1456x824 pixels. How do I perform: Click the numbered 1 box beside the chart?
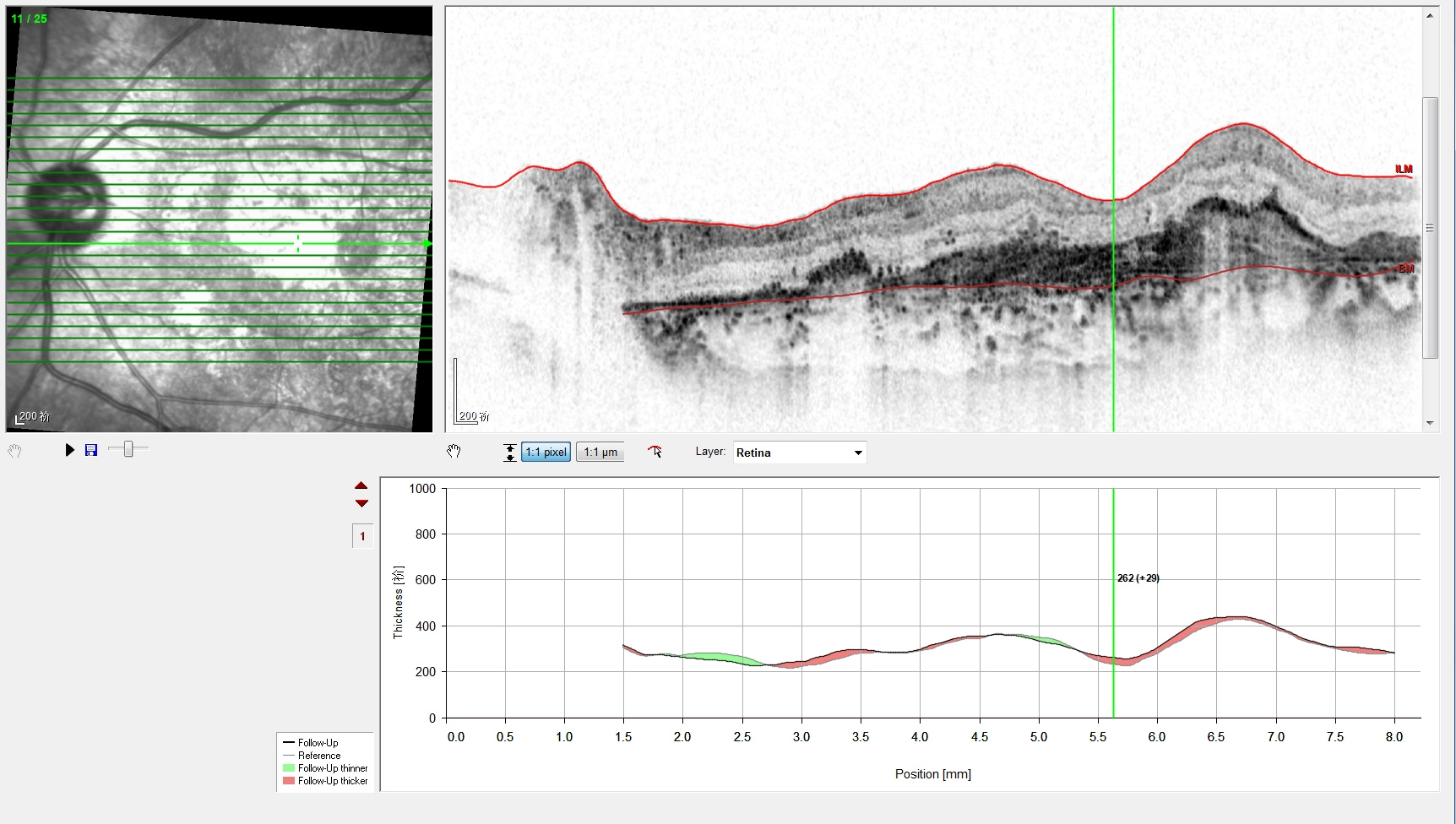click(x=362, y=536)
